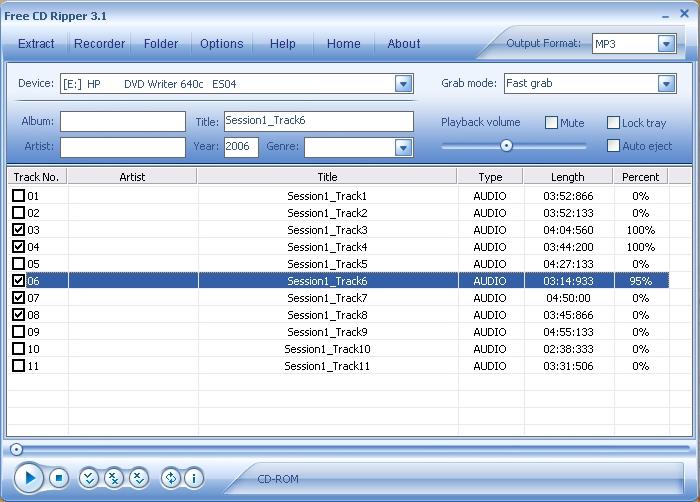This screenshot has height=502, width=700.
Task: Click the Playback volume slider handle
Action: tap(506, 146)
